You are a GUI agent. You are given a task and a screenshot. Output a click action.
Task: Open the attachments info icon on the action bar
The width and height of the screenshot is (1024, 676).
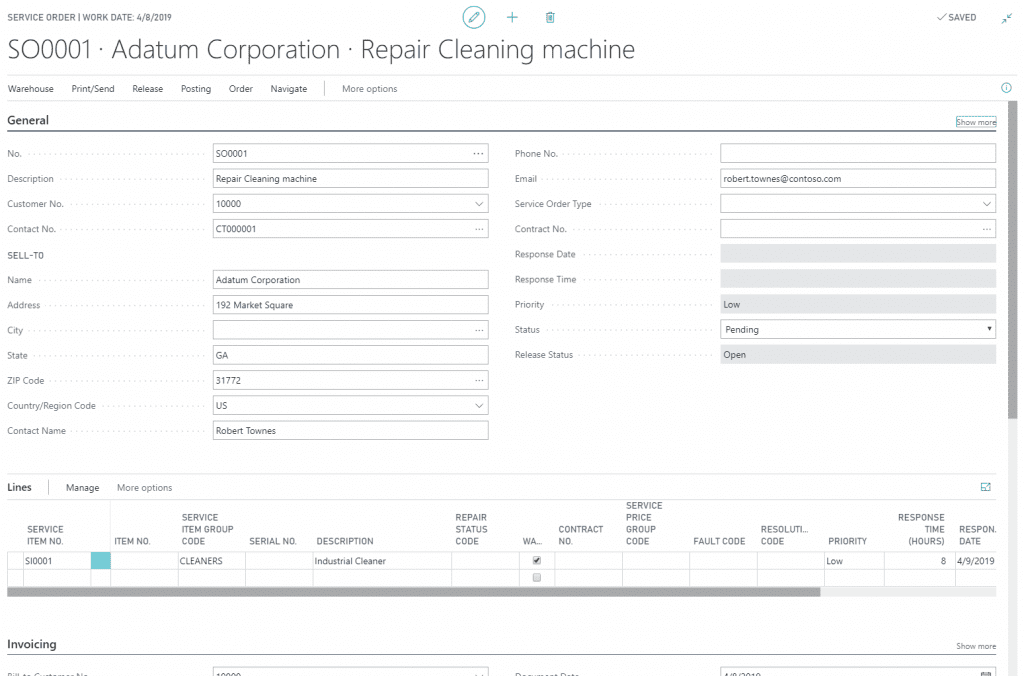coord(1006,88)
